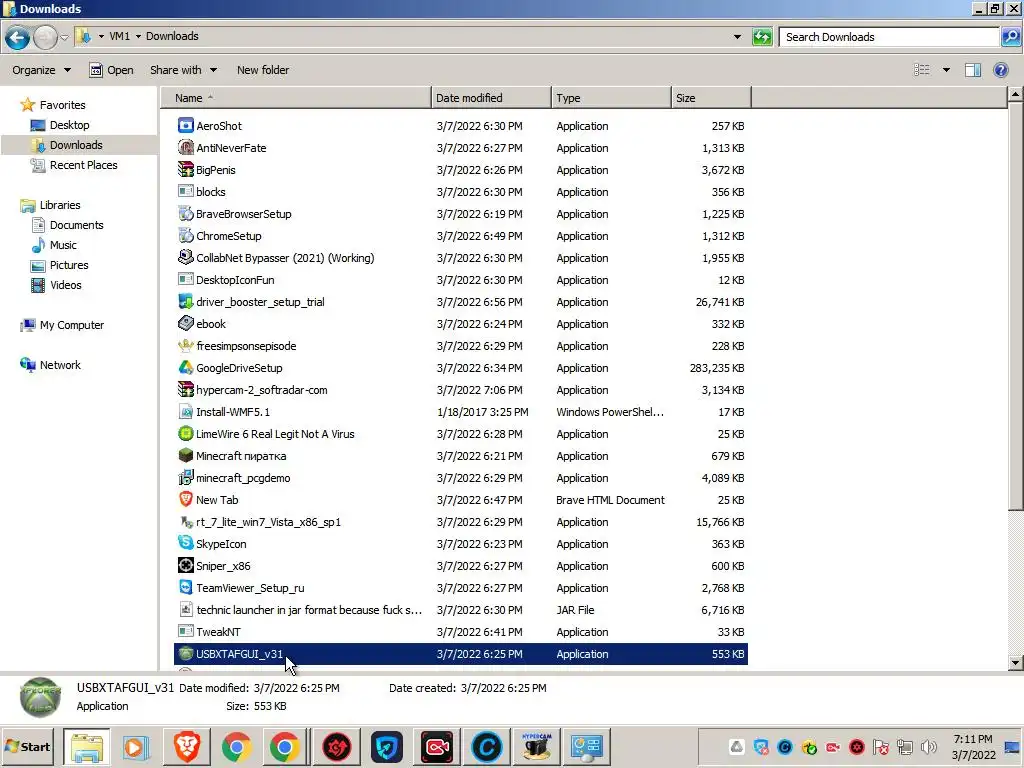This screenshot has height=768, width=1024.
Task: Click Open in the toolbar
Action: 112,70
